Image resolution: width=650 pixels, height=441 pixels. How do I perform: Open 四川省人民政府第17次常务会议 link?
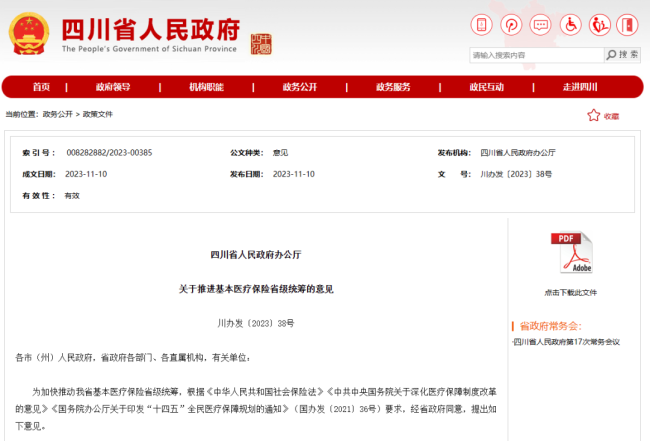(566, 342)
